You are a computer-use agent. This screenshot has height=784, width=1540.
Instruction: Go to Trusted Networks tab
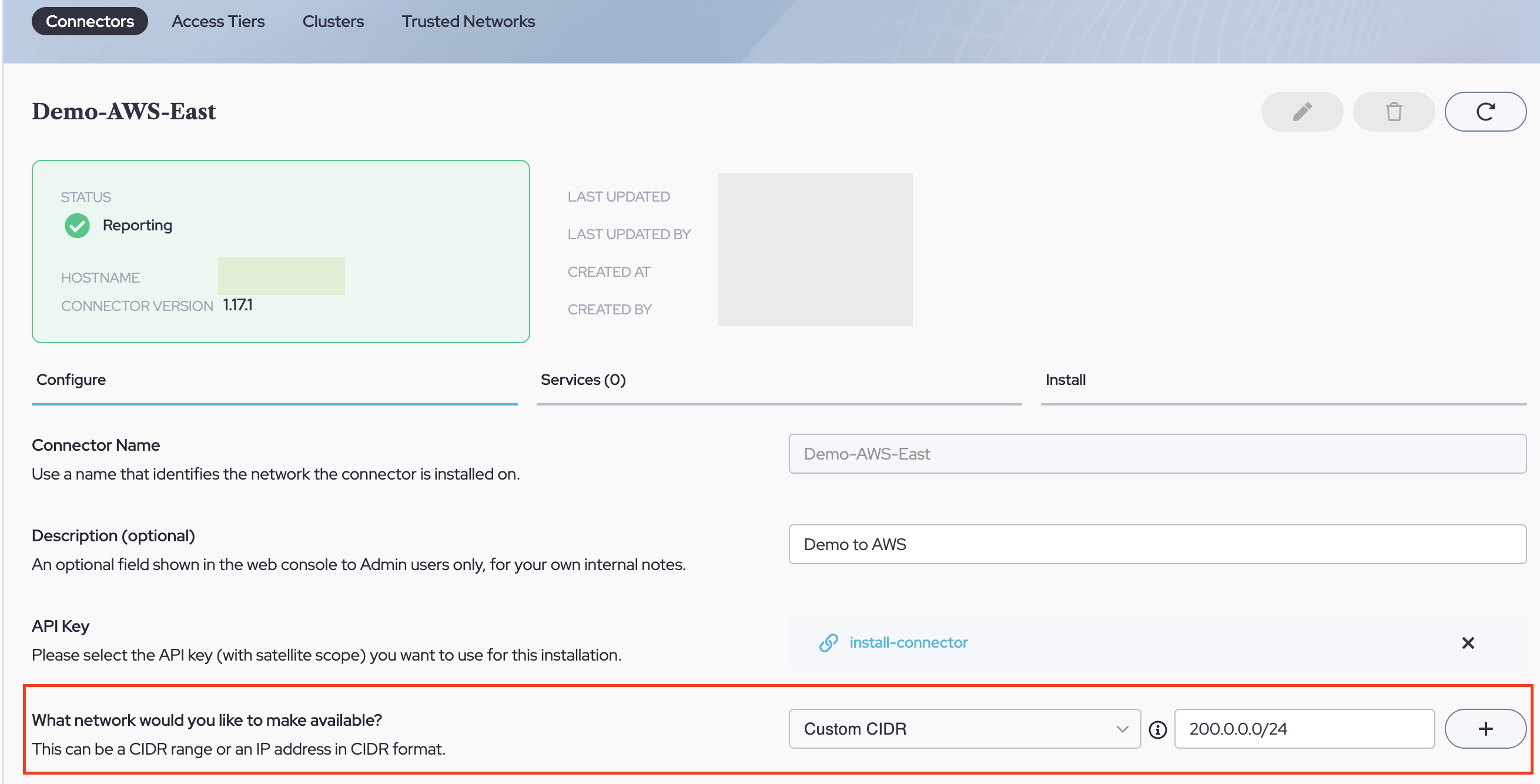[467, 22]
